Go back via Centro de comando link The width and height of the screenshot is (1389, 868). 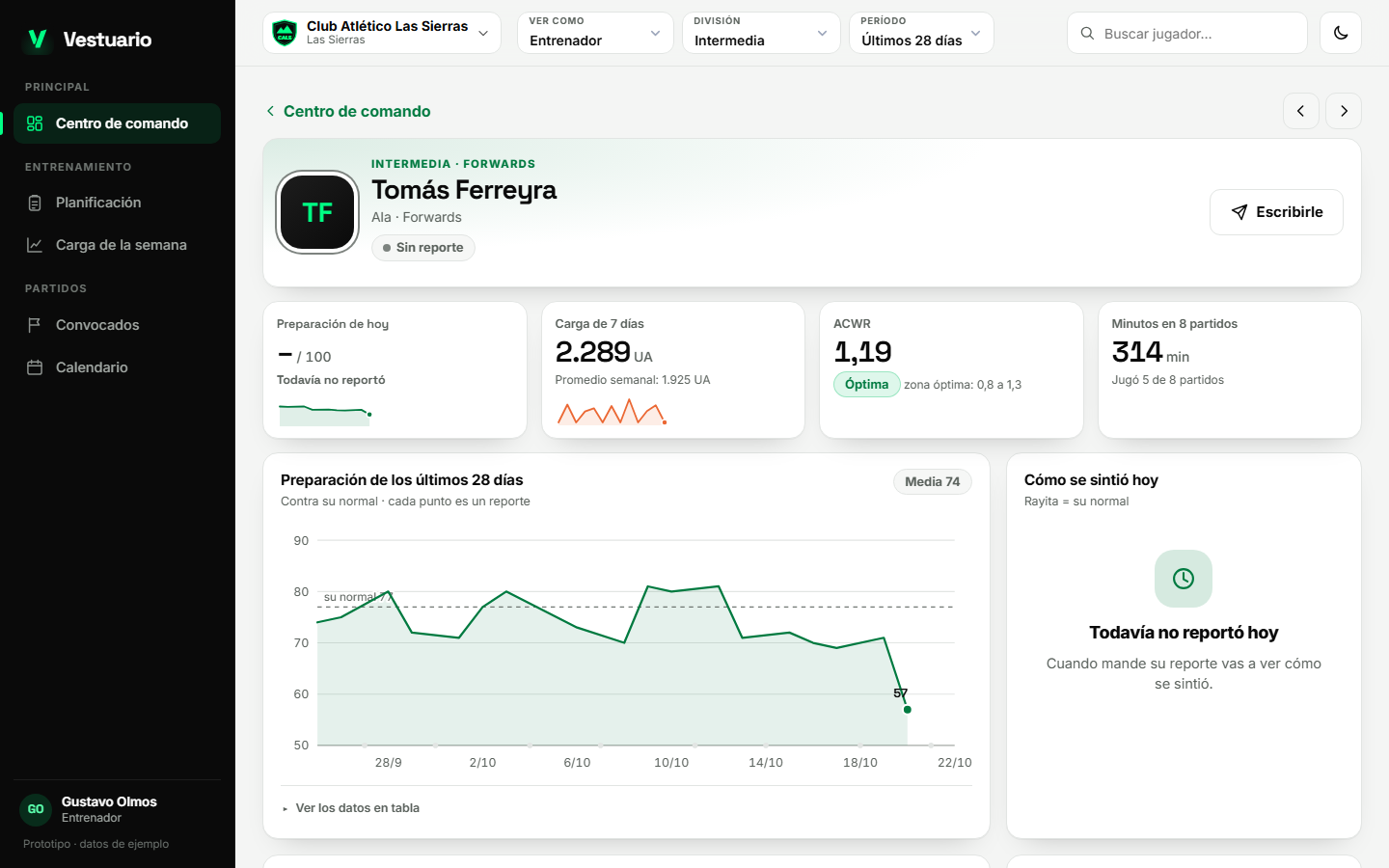pos(348,111)
